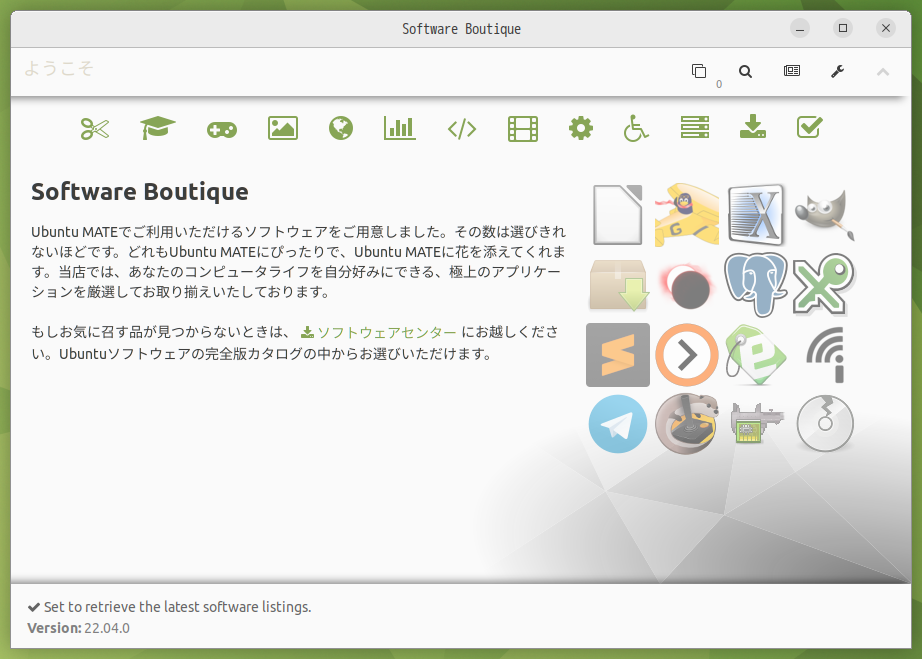Click the search magnifier icon
The image size is (922, 659).
745,72
